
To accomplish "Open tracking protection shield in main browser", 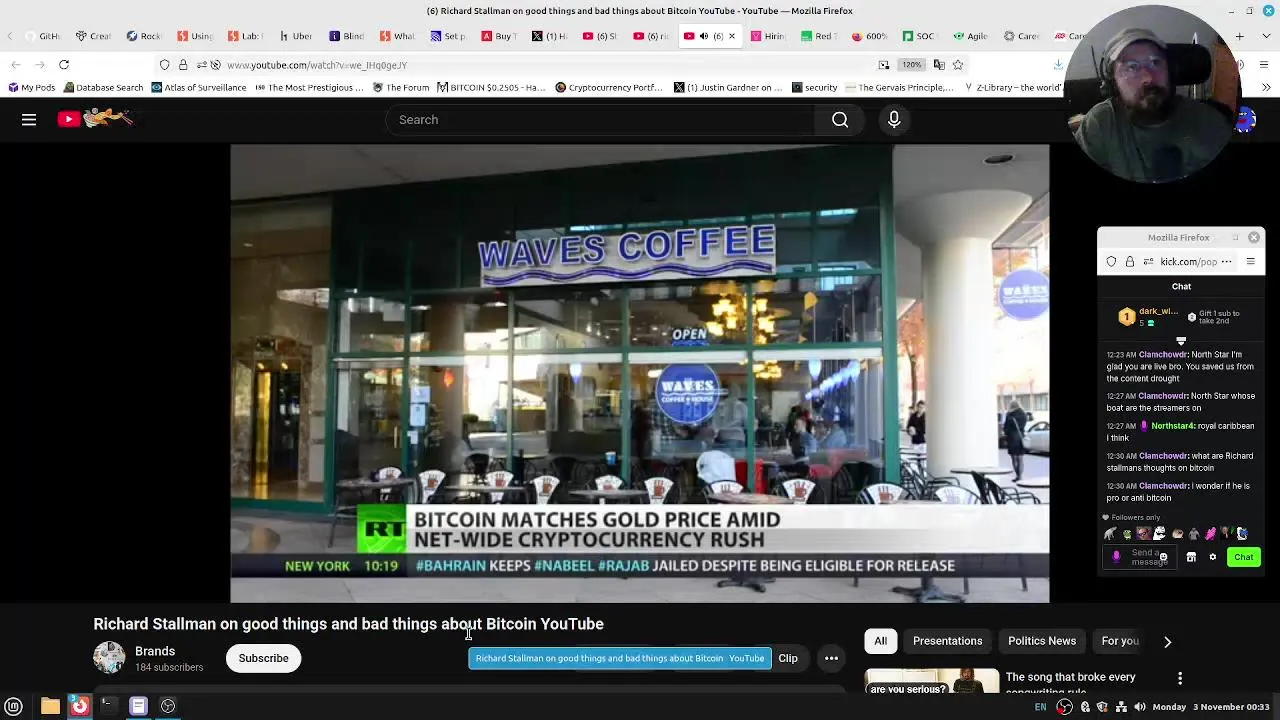I will [165, 65].
